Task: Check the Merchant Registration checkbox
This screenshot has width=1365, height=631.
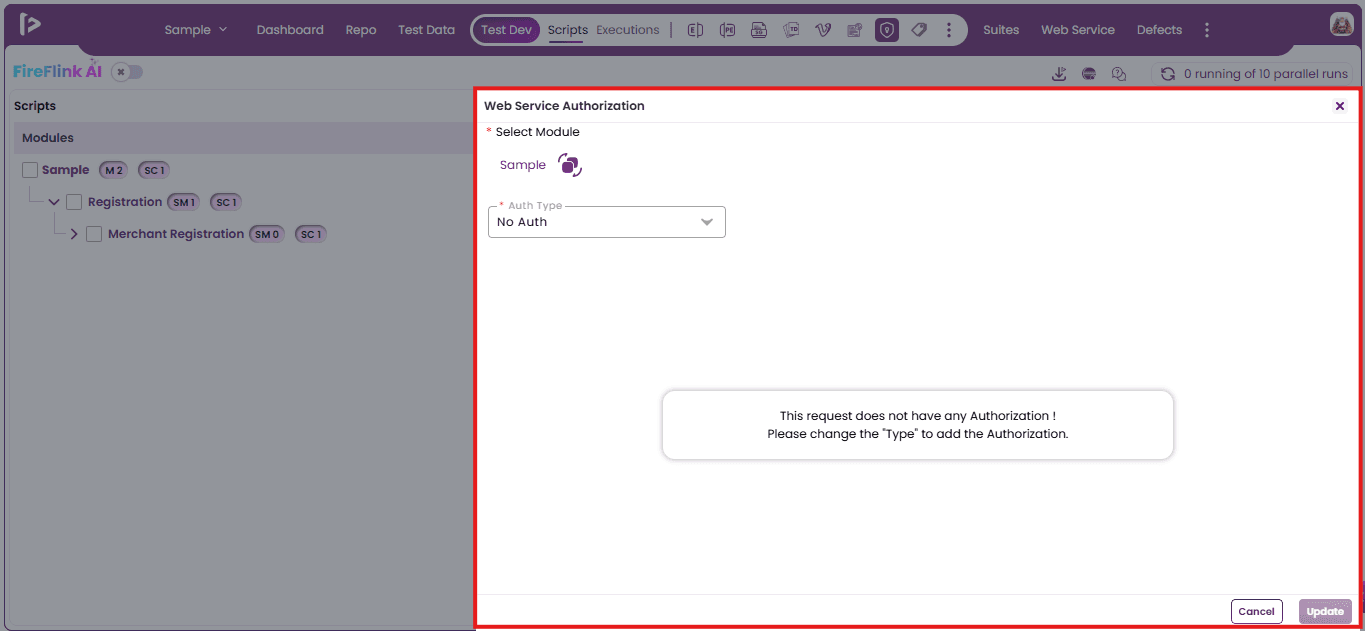Action: (94, 234)
